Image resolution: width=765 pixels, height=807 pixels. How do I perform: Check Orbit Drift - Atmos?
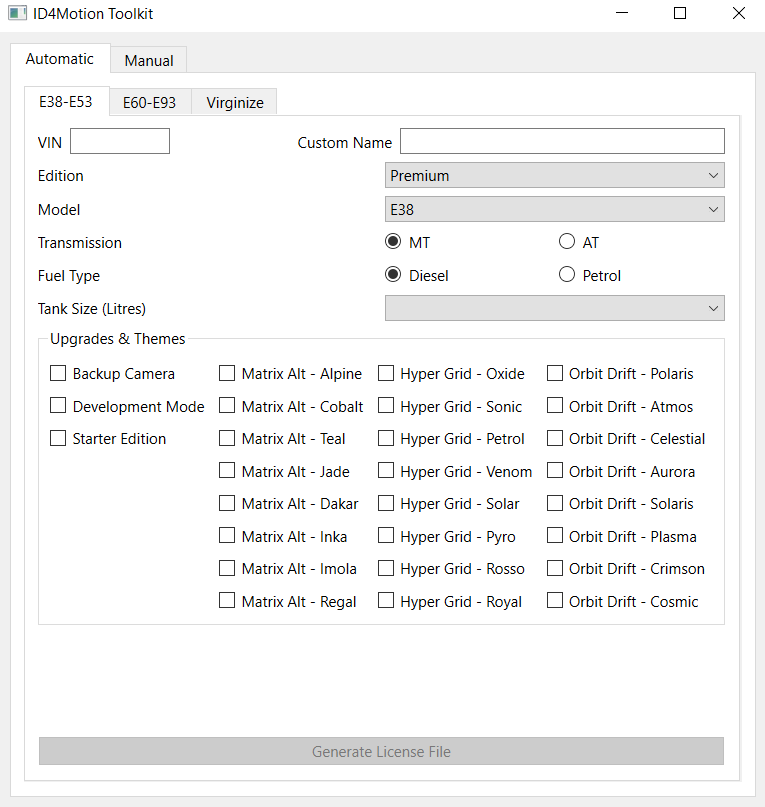[x=554, y=406]
